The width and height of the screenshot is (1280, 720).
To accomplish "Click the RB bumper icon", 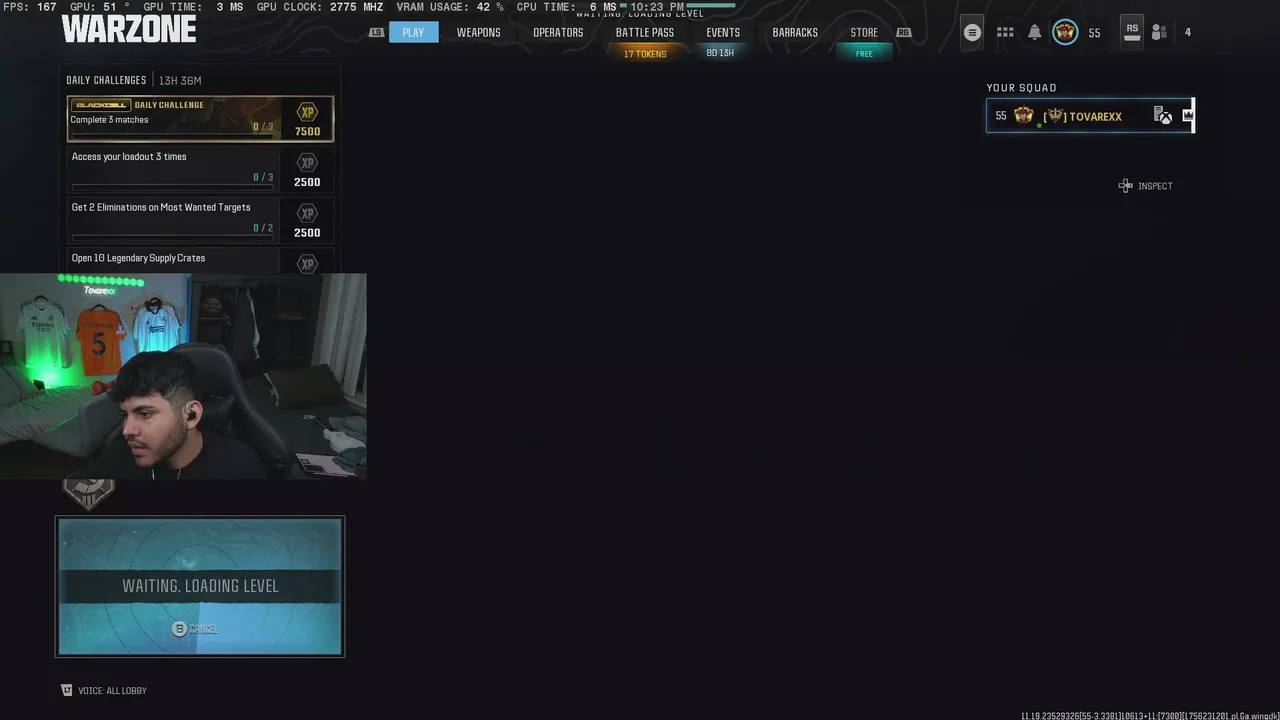I will [x=904, y=32].
